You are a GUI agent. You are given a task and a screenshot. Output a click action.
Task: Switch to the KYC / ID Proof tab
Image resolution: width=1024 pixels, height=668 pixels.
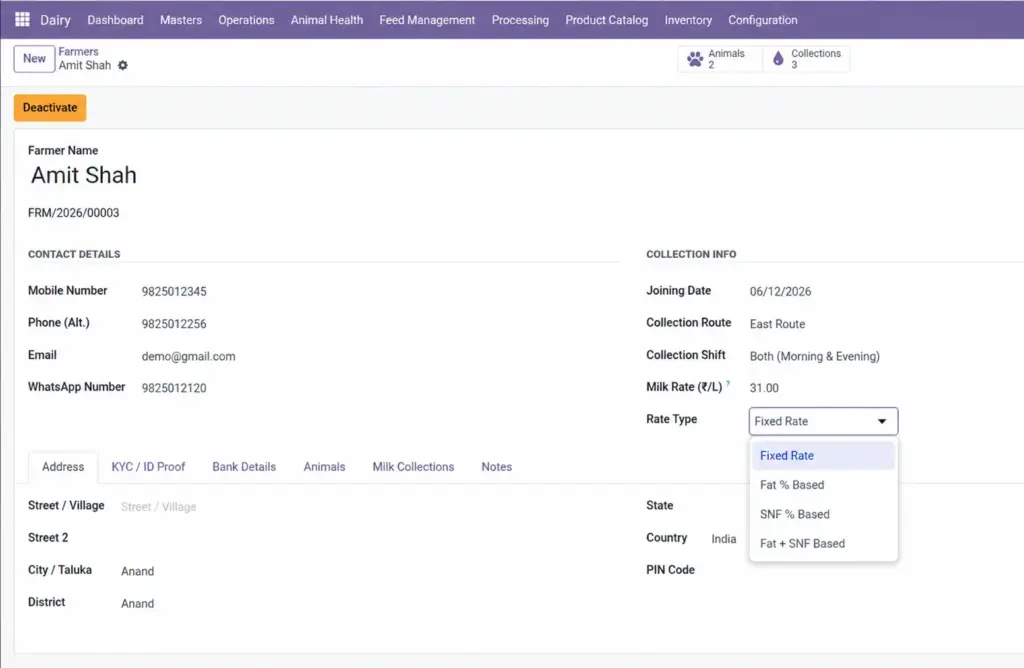click(148, 467)
